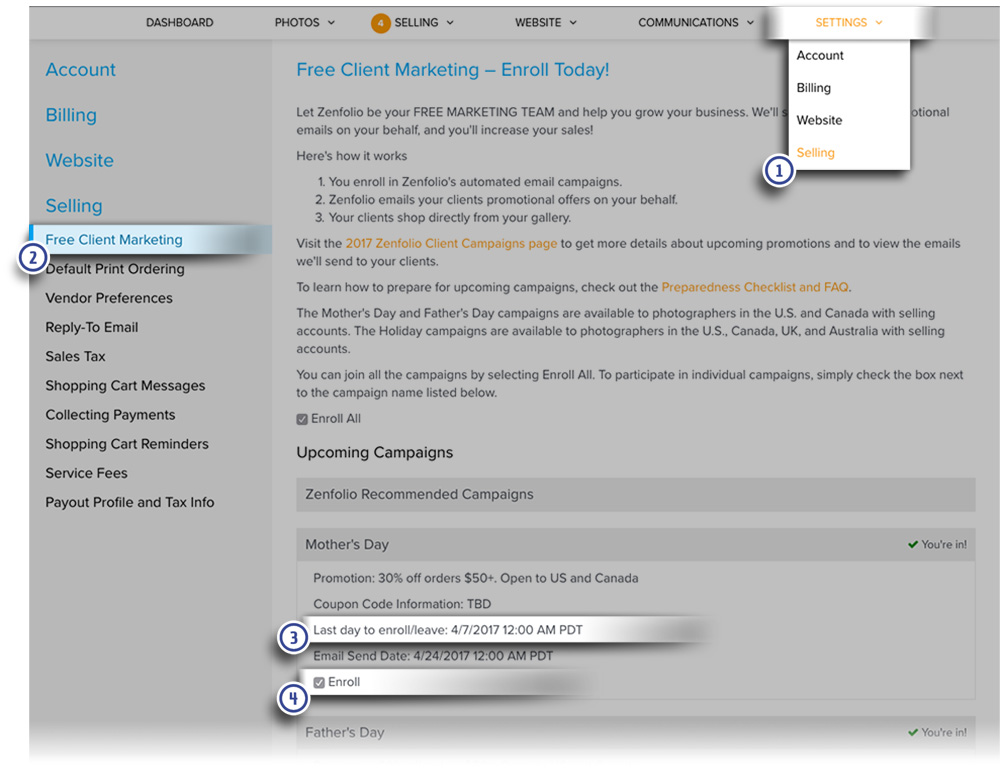1000x776 pixels.
Task: Click the Mother's Day campaign header
Action: 635,545
